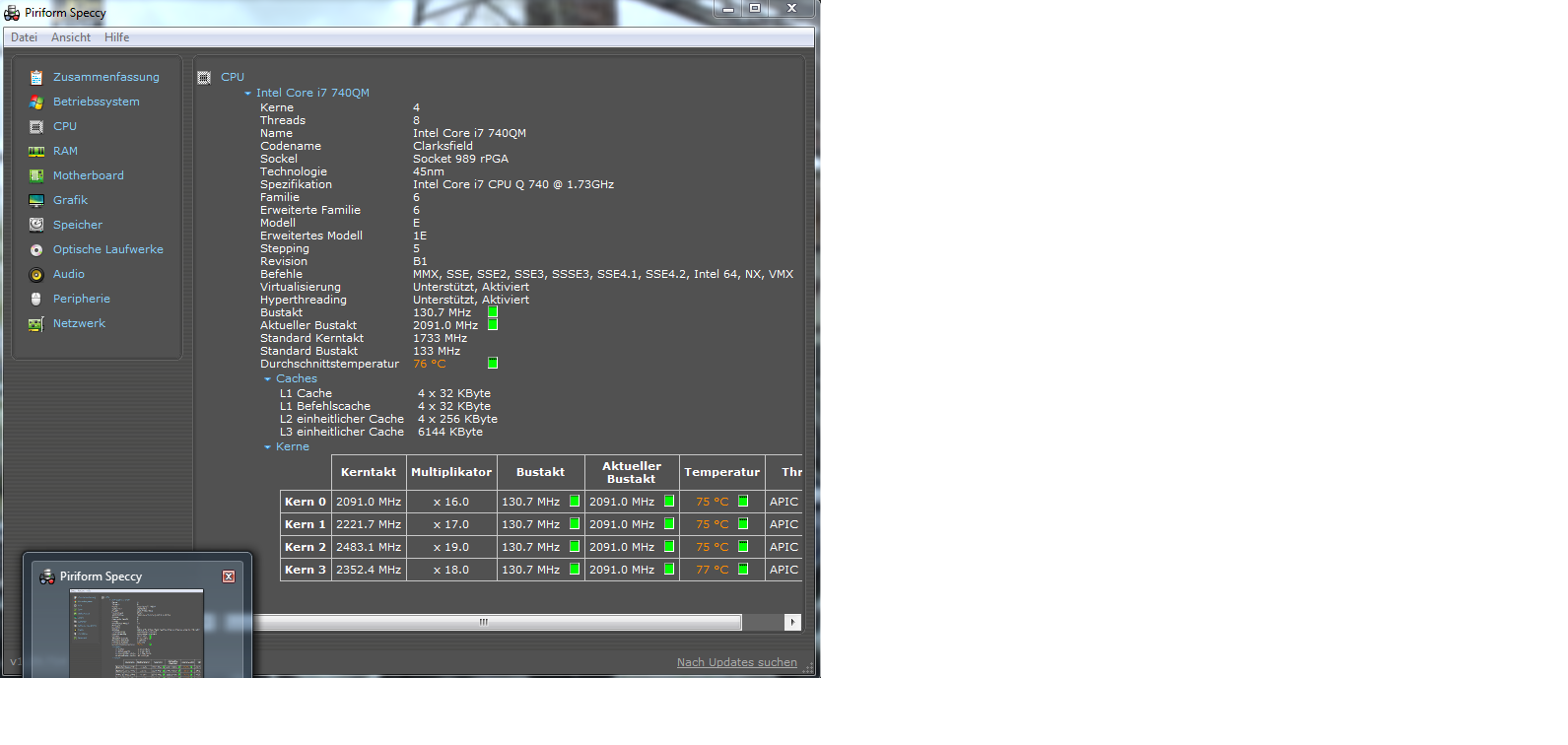Click the Speccy icon in the title bar
Image resolution: width=1568 pixels, height=745 pixels.
tap(12, 13)
